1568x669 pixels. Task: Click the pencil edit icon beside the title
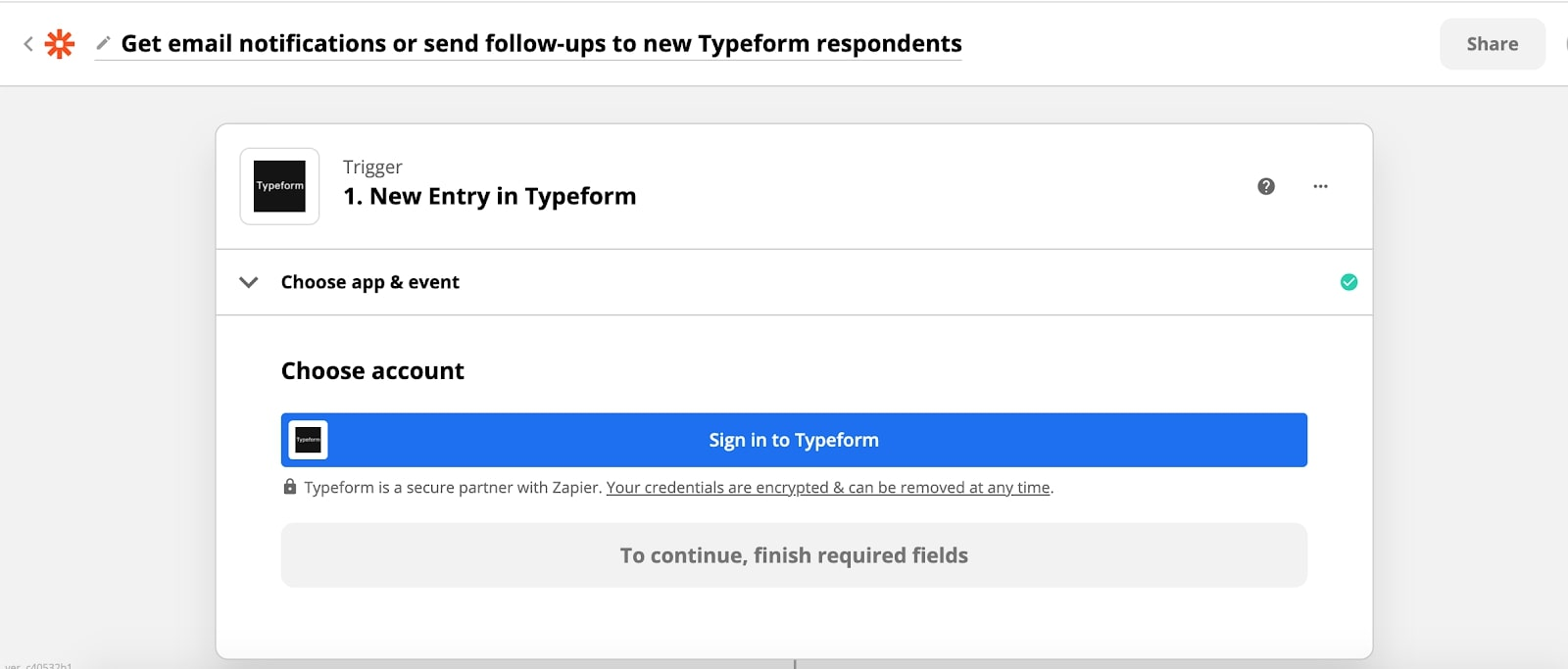coord(103,43)
